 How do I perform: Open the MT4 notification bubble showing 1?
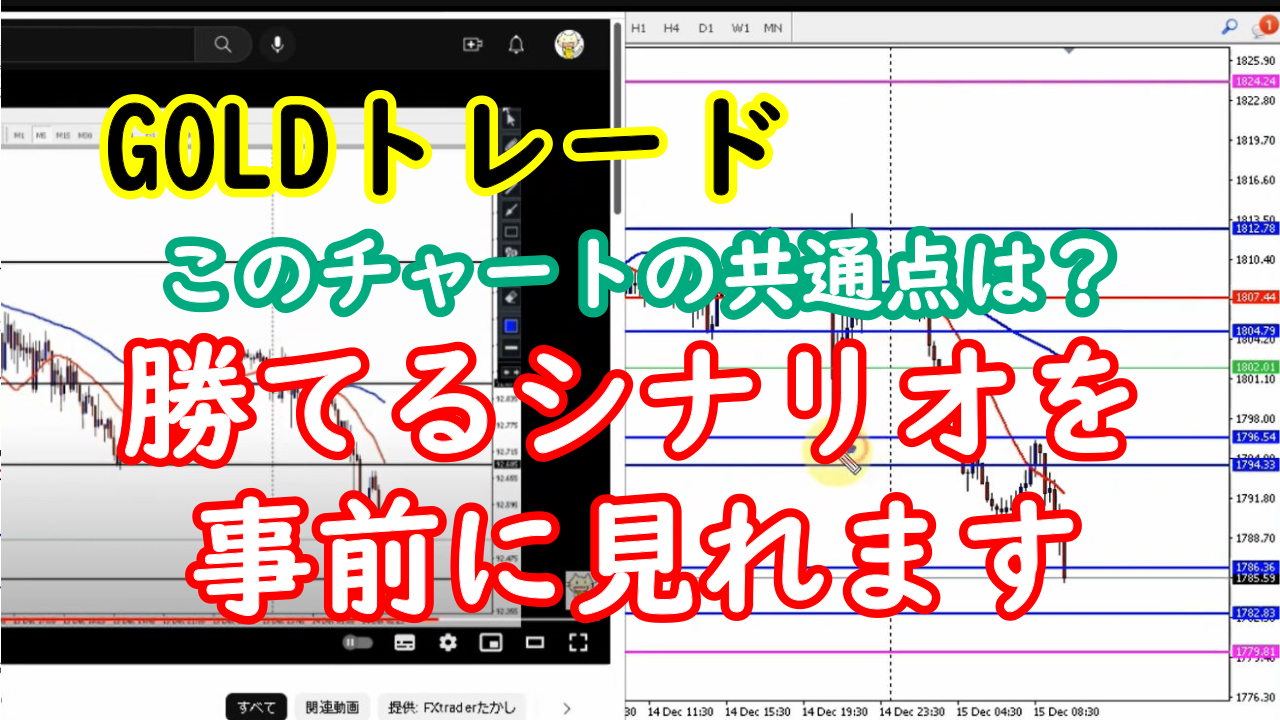tap(1263, 28)
